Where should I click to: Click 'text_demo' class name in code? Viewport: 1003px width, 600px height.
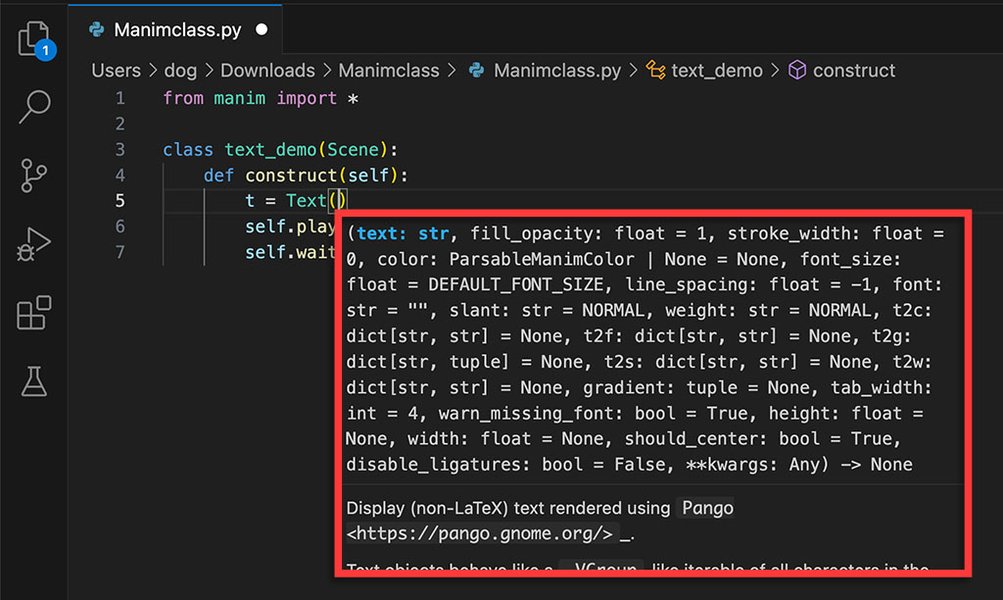coord(271,150)
